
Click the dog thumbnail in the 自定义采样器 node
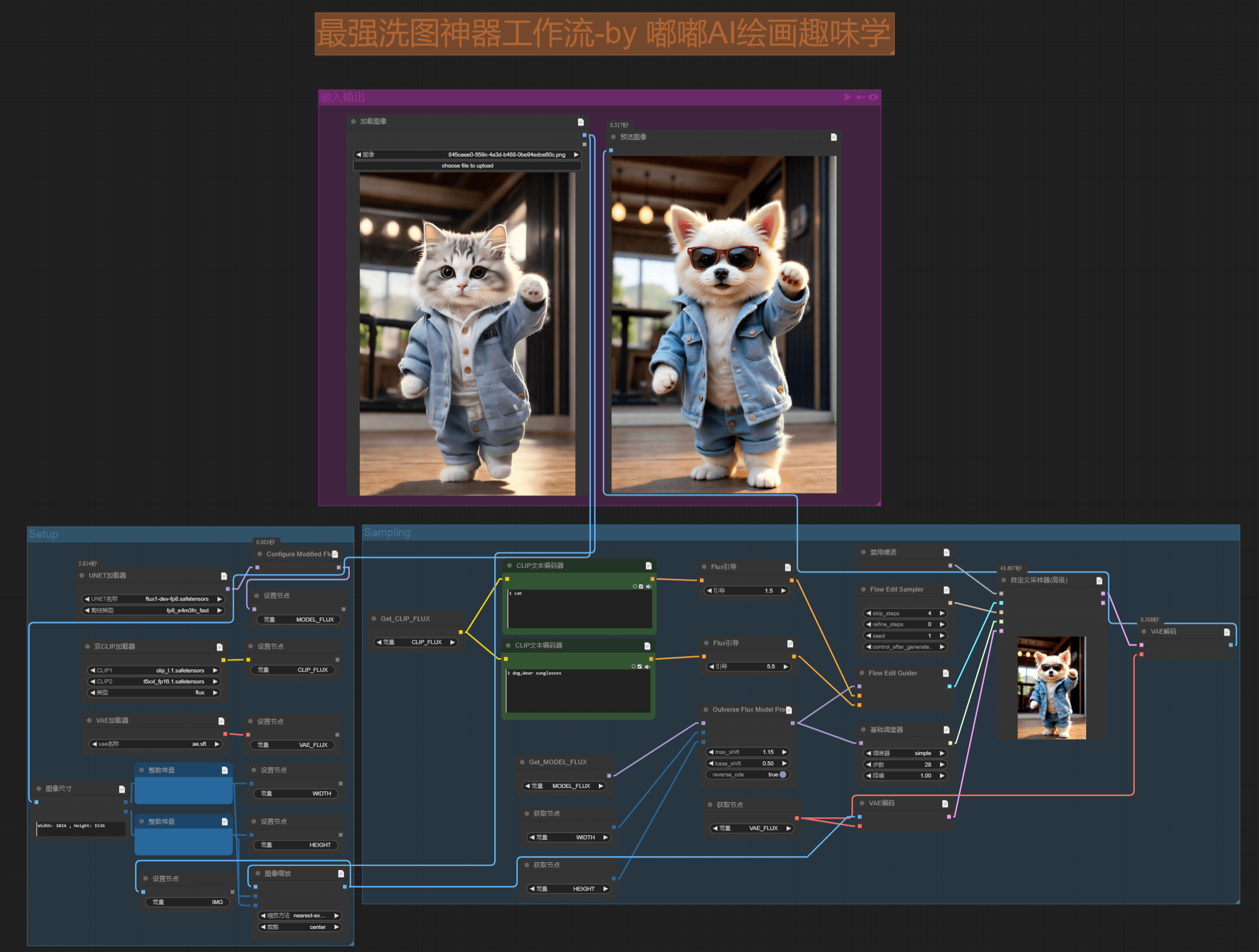(1051, 687)
